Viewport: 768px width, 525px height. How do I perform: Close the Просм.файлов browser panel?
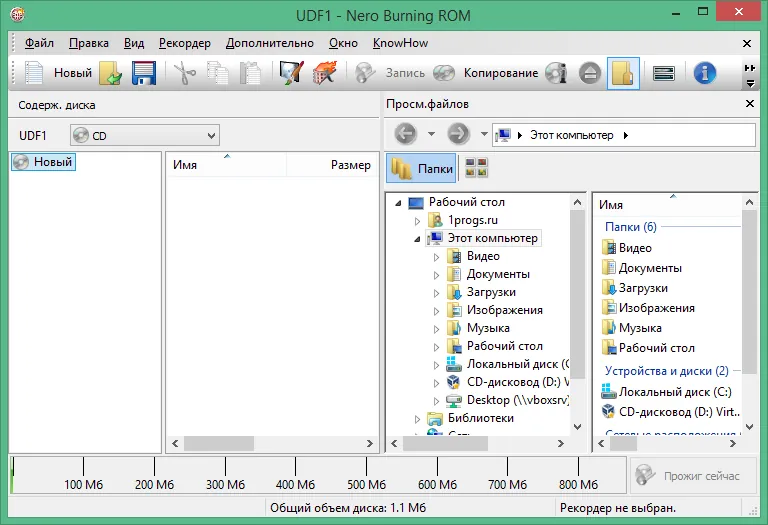749,103
